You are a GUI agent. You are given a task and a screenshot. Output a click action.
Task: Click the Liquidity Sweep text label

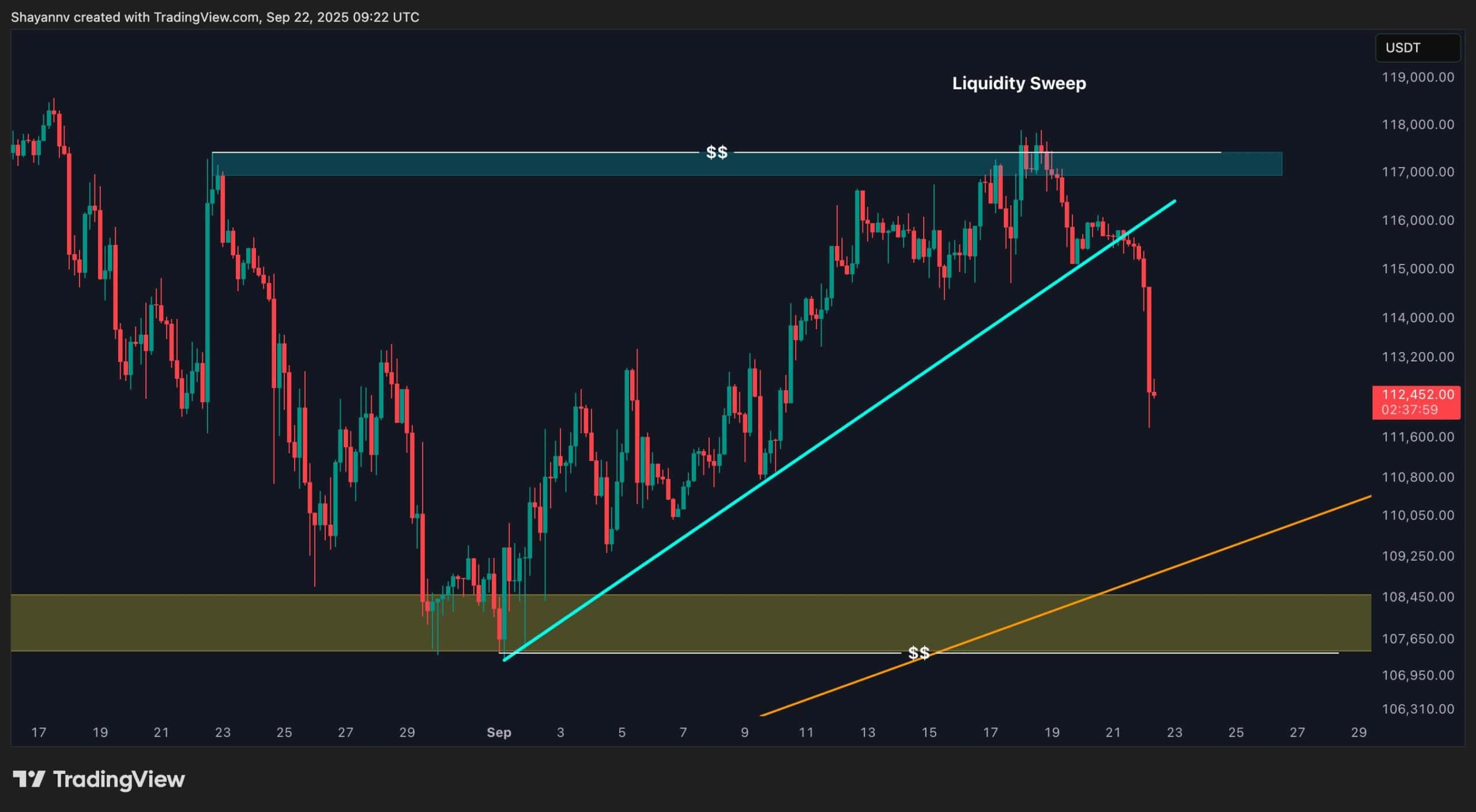click(1019, 84)
